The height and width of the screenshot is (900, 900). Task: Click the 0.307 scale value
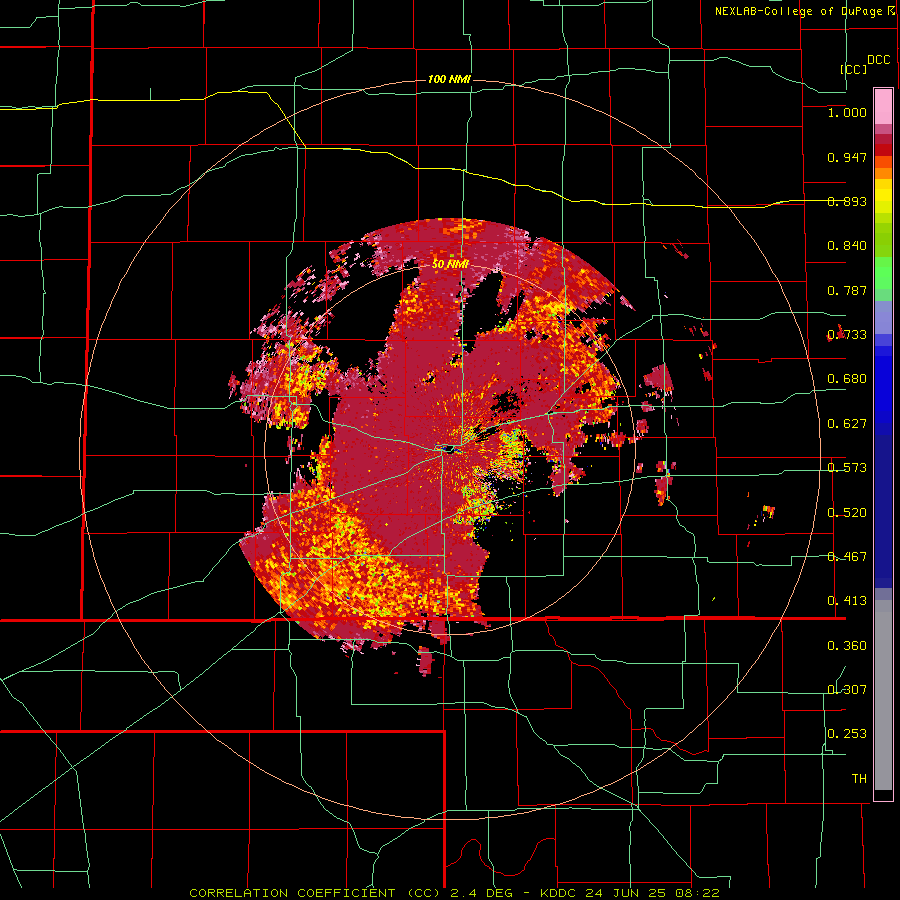847,690
